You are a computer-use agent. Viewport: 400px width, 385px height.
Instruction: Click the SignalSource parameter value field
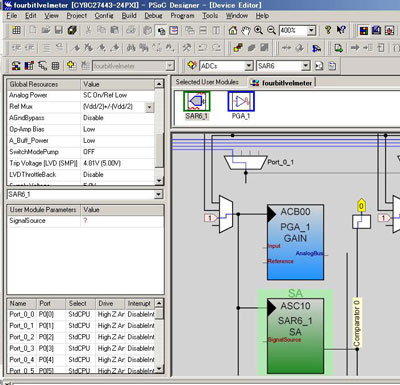(122, 221)
